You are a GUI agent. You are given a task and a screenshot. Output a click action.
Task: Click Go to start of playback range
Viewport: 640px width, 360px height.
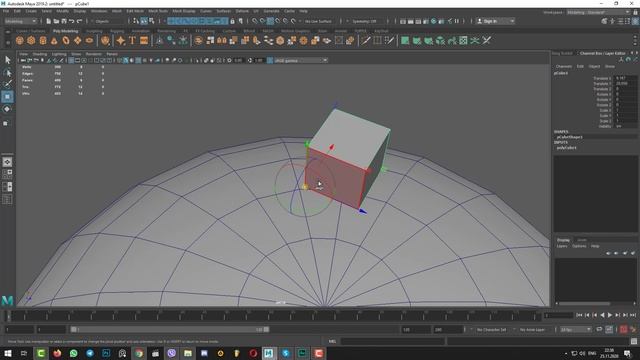(579, 315)
